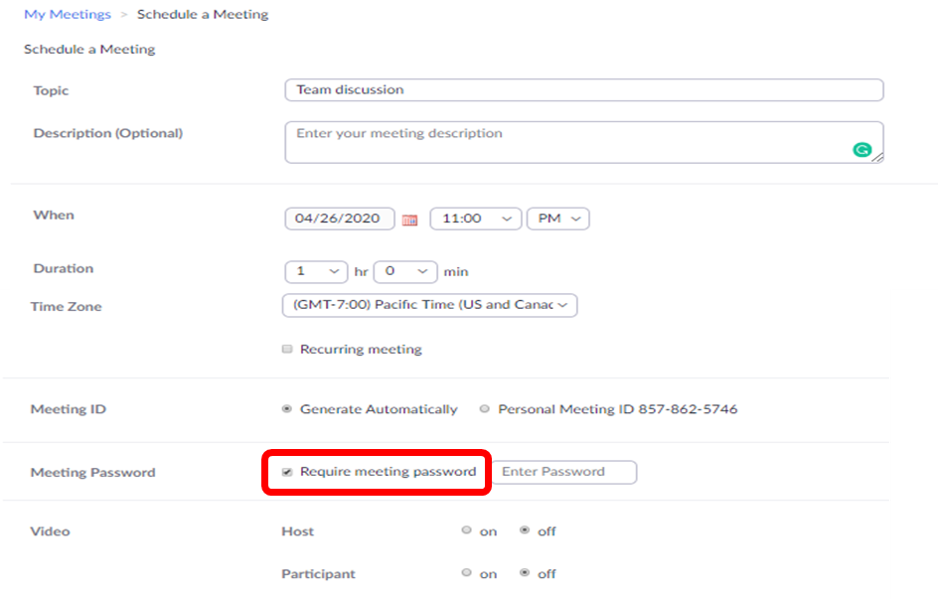Set Participant video to off
This screenshot has width=938, height=599.
coord(525,573)
